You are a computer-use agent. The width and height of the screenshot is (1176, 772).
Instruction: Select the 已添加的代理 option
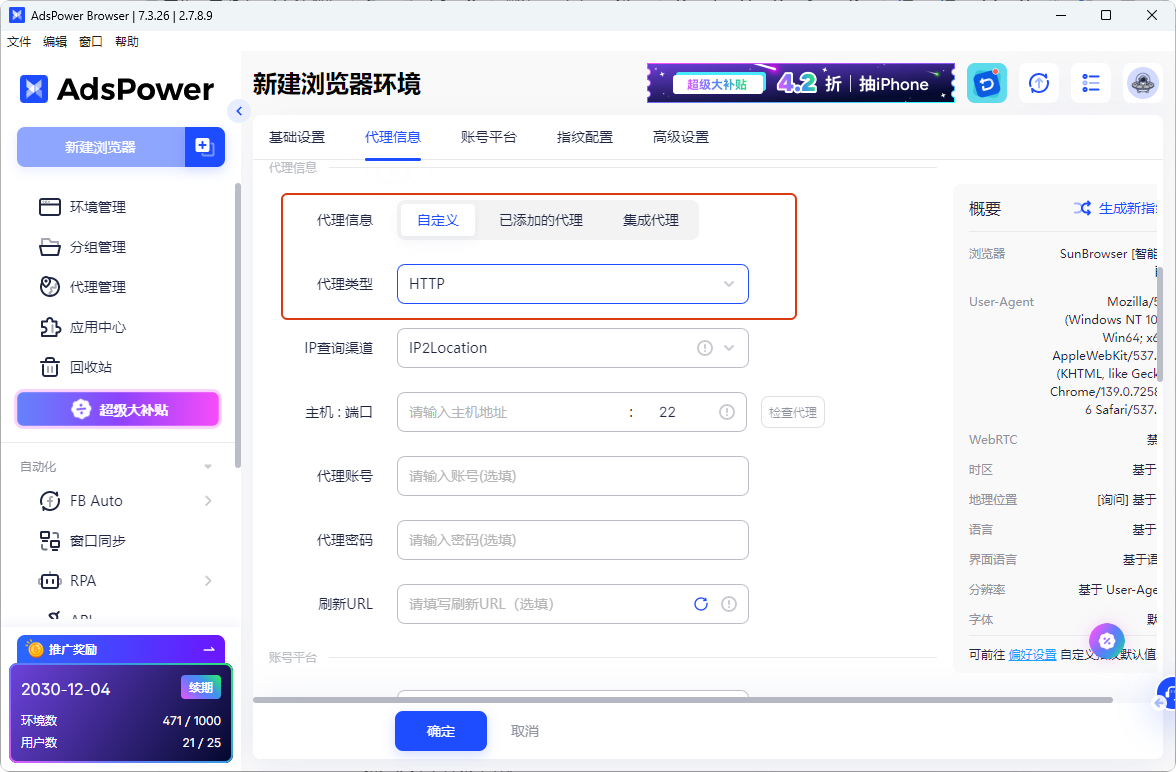541,220
